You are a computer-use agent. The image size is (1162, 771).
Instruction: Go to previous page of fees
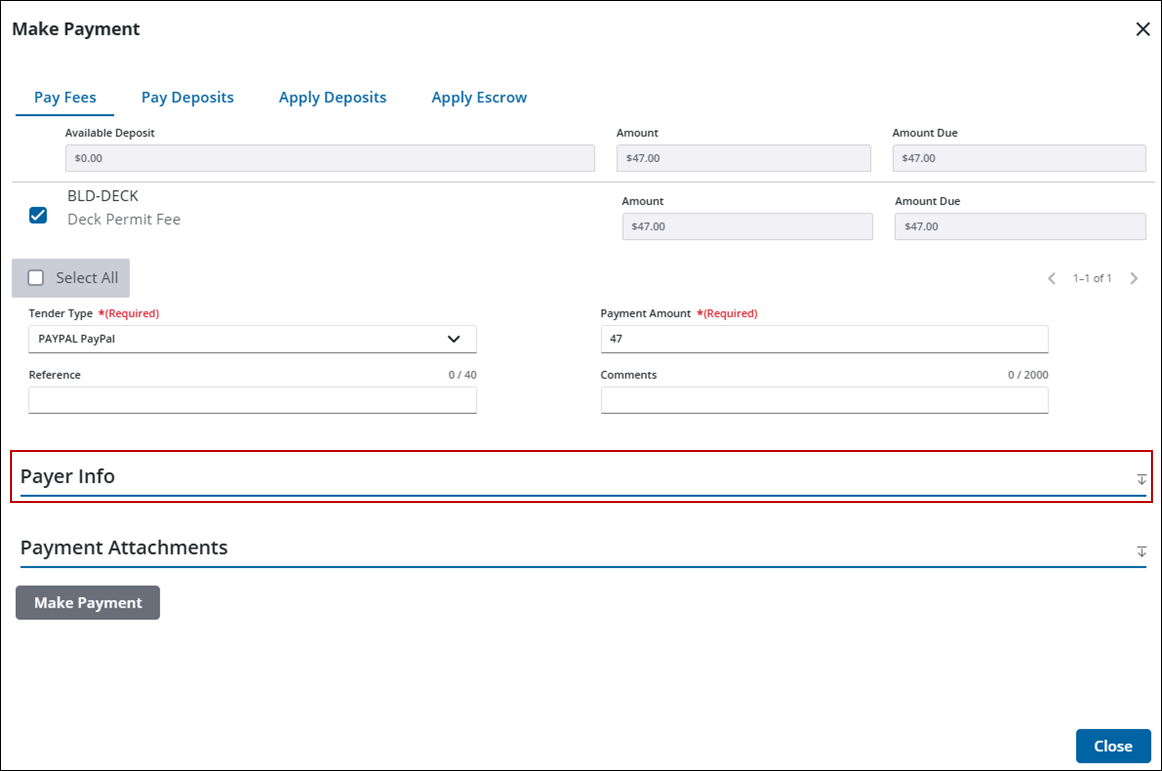click(1051, 278)
